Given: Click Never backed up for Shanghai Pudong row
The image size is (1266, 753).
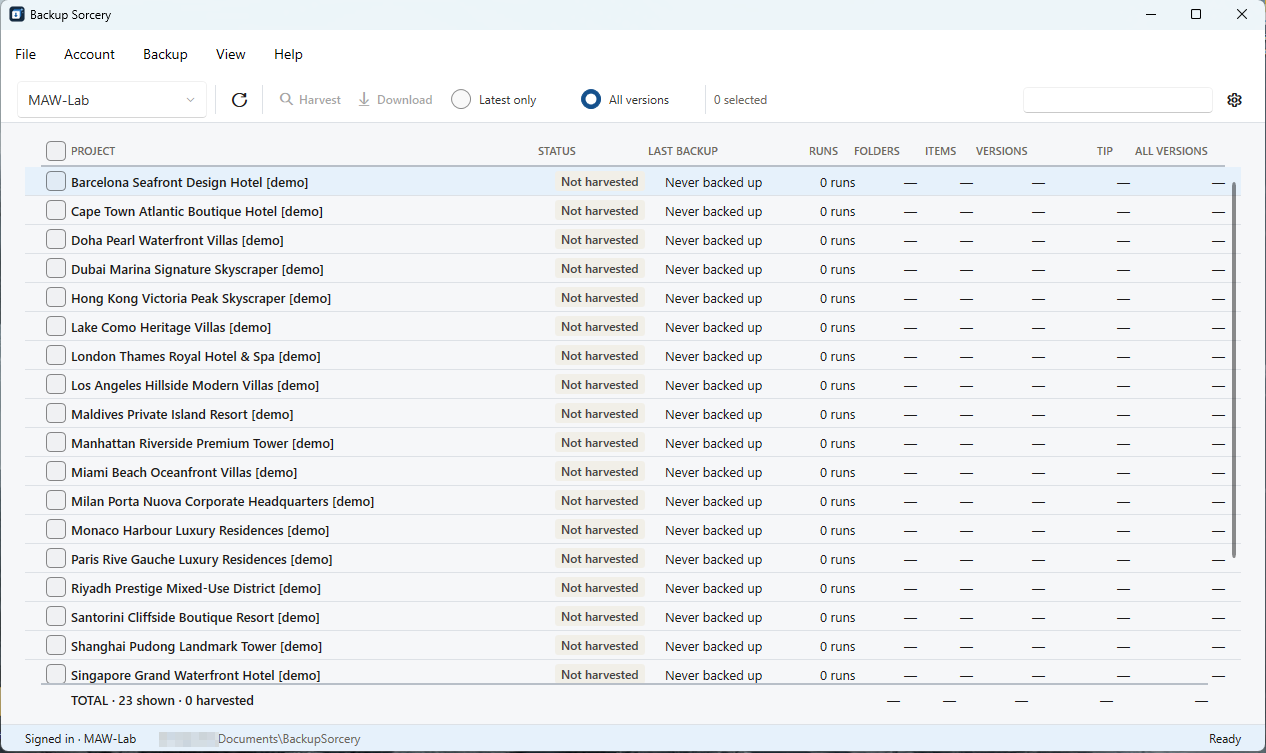Looking at the screenshot, I should tap(713, 646).
